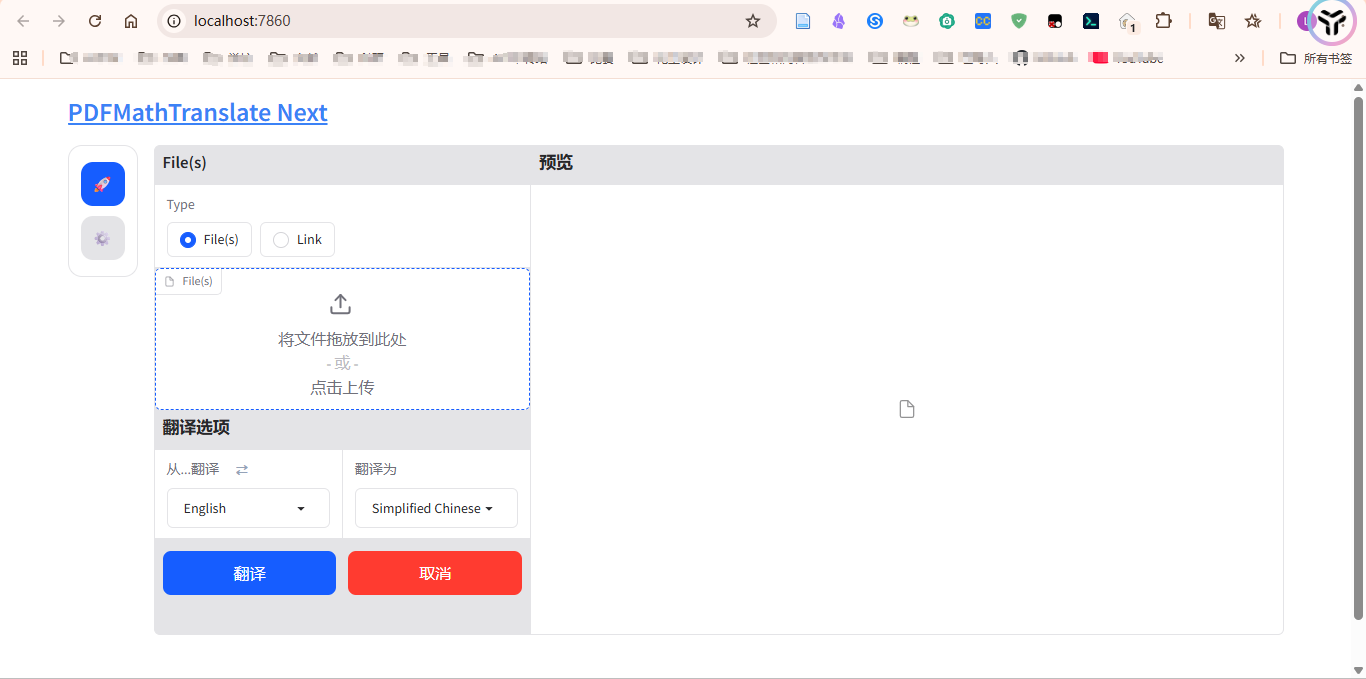The image size is (1366, 679).
Task: Select the File(s) radio option
Action: tap(209, 240)
